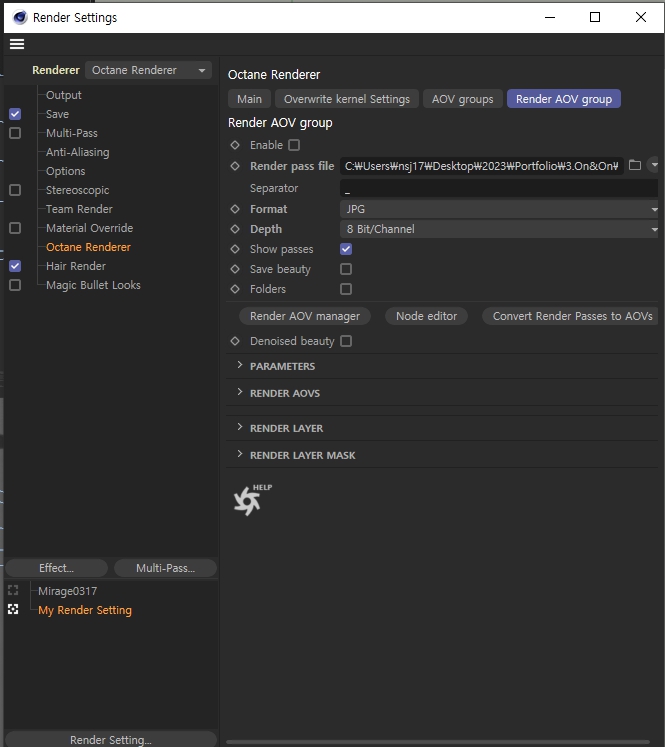Viewport: 665px width, 747px height.
Task: Click the Enable keyframe diamond
Action: pos(235,145)
